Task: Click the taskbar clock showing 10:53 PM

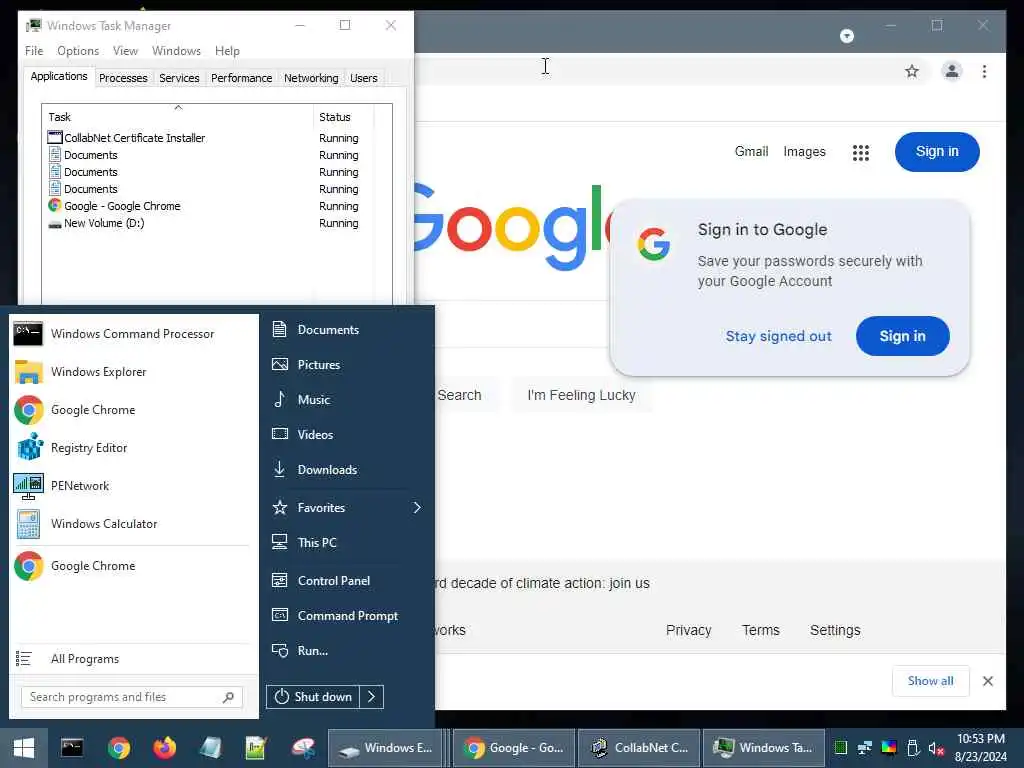Action: 981,748
